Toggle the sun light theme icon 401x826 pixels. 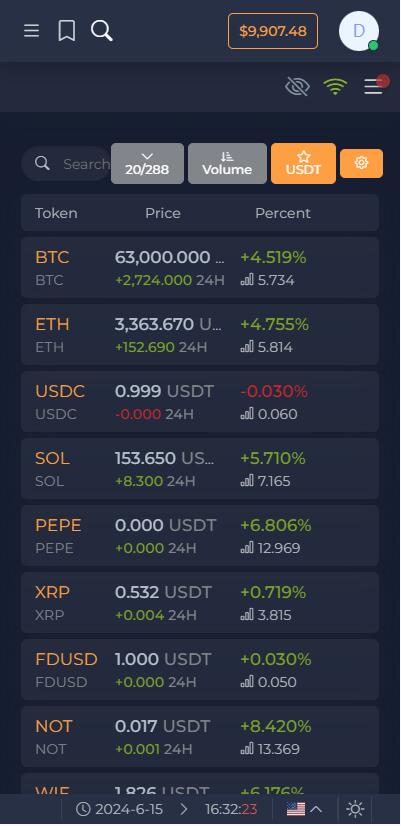(x=355, y=809)
